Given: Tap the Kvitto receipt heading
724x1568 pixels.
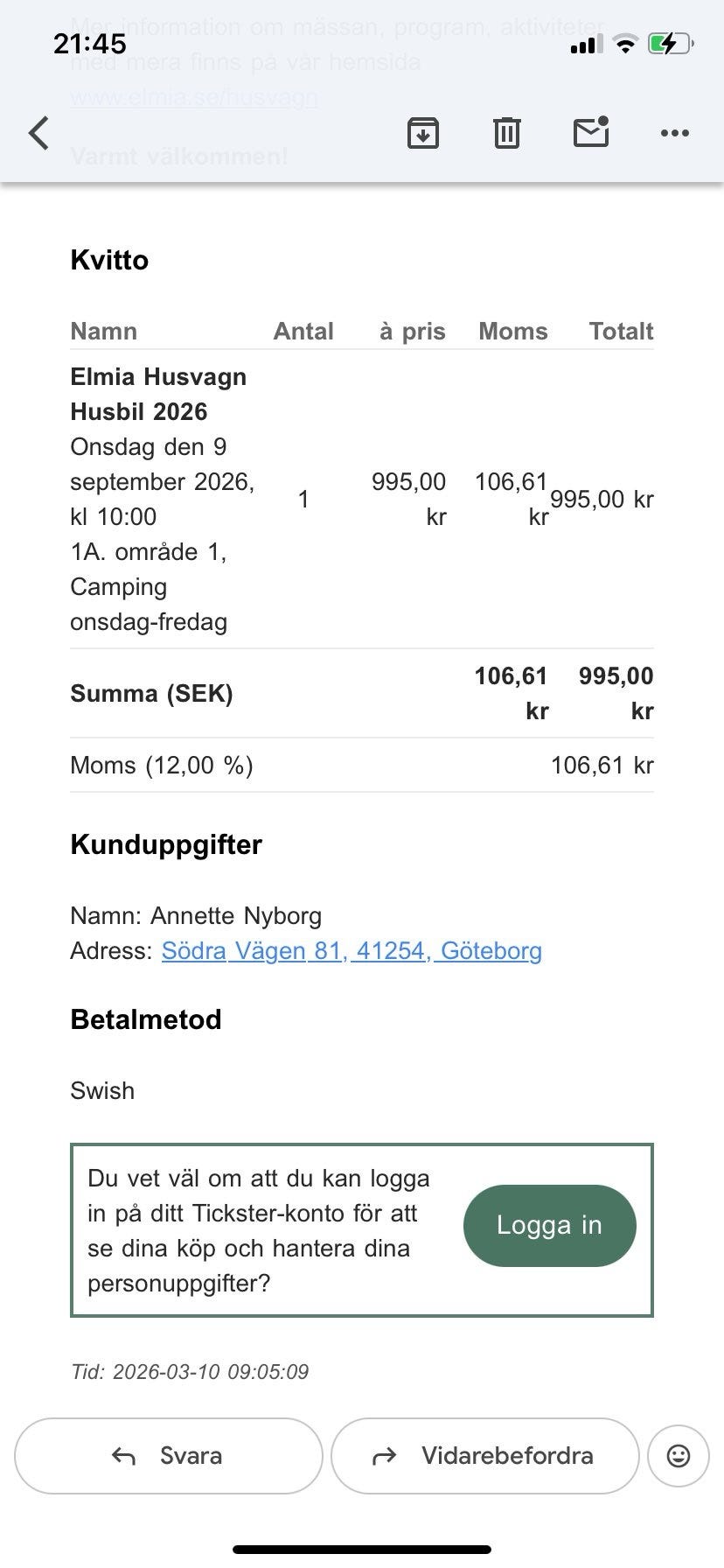Looking at the screenshot, I should pos(109,260).
